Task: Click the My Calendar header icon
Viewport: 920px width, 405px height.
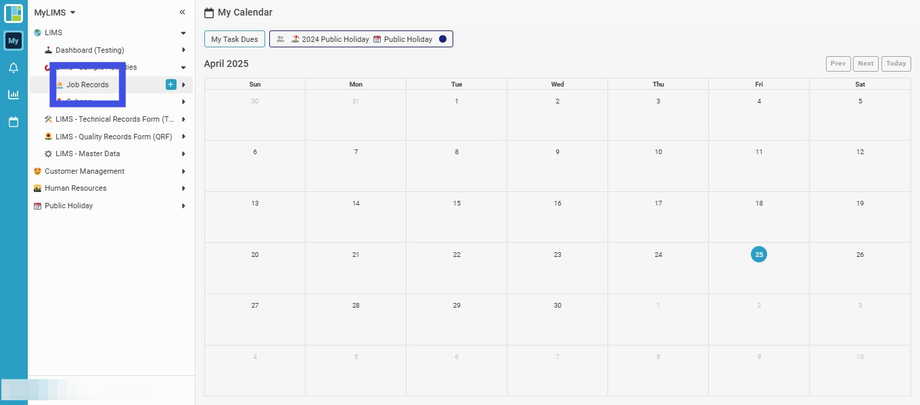Action: click(208, 12)
